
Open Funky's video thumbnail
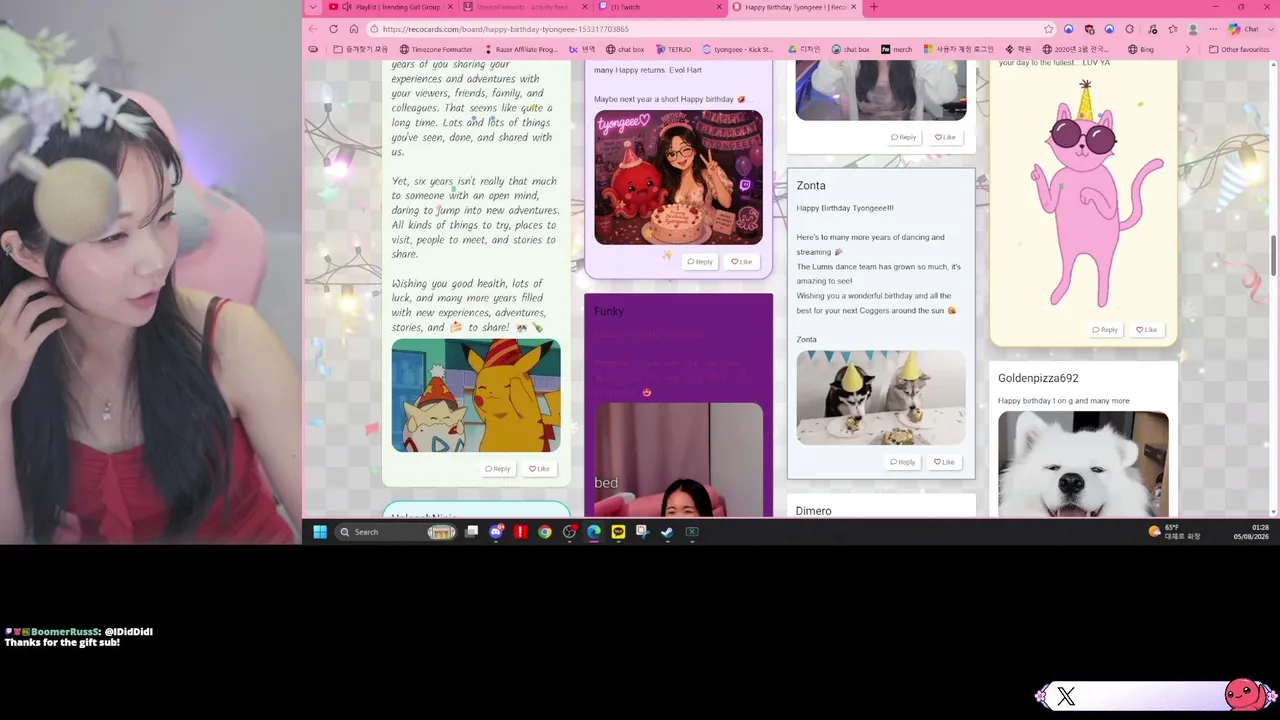pyautogui.click(x=678, y=460)
